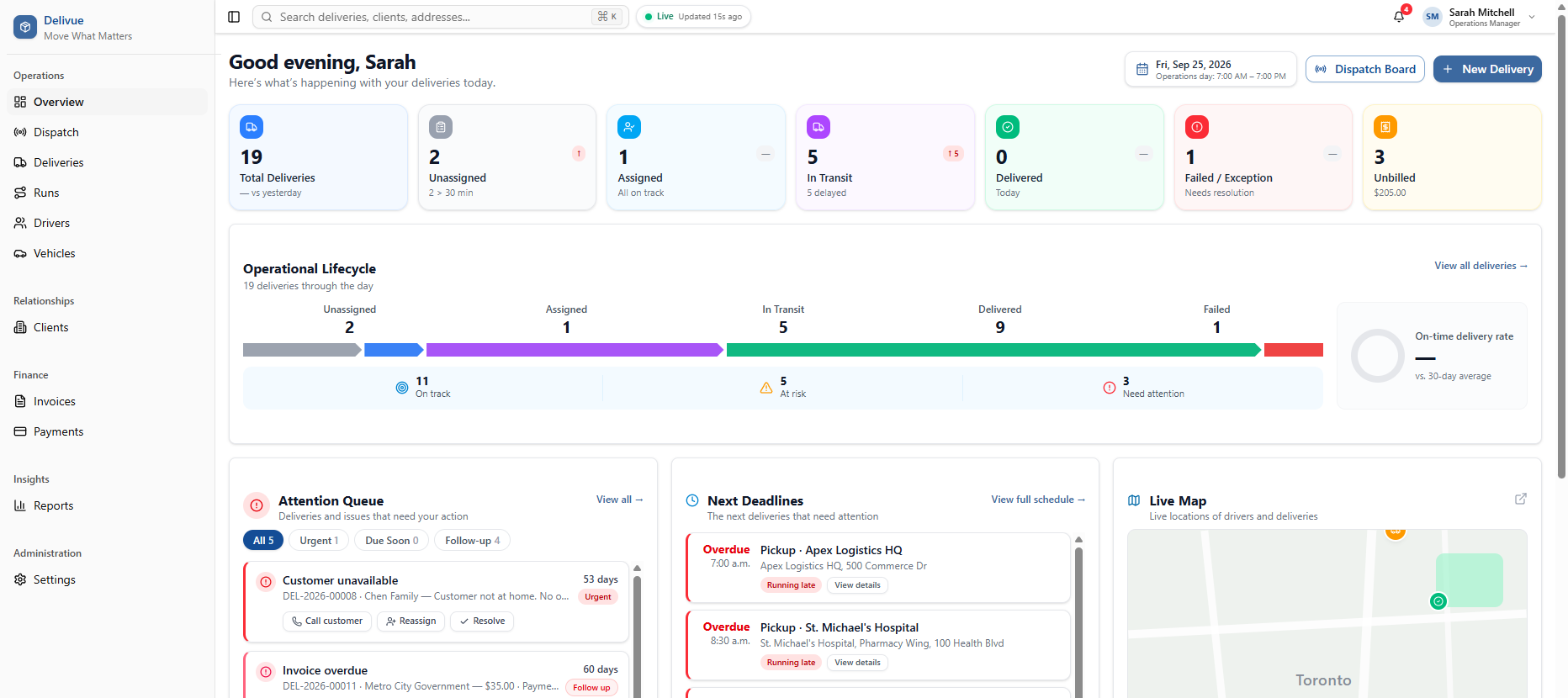Click the On track target icon

point(402,388)
